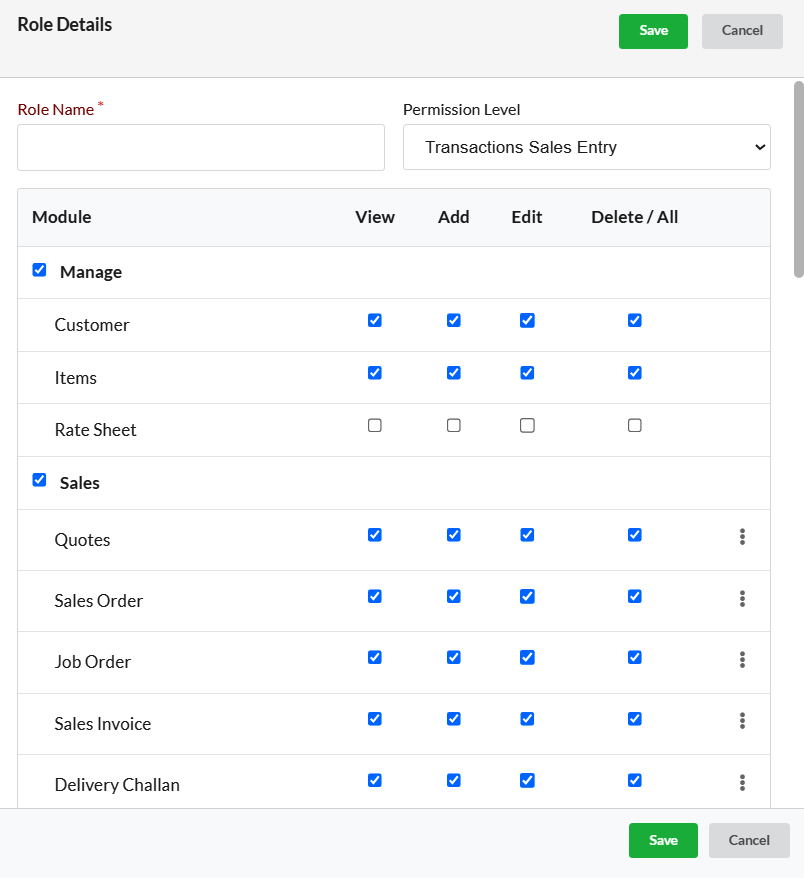Screen dimensions: 804x878
Task: Uncheck the Manage module group checkbox
Action: tap(39, 270)
